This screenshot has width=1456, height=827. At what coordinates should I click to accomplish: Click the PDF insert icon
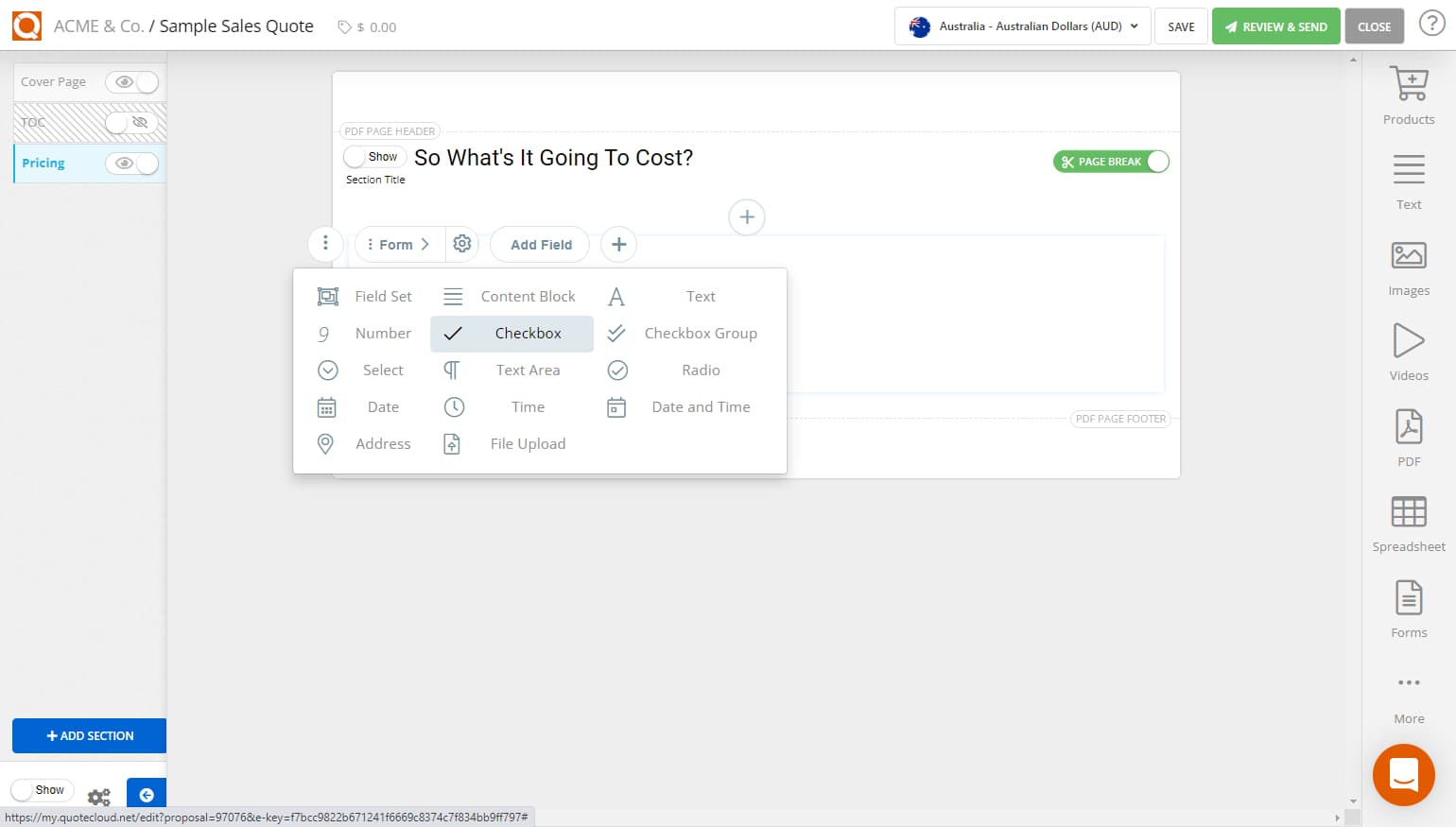1408,435
